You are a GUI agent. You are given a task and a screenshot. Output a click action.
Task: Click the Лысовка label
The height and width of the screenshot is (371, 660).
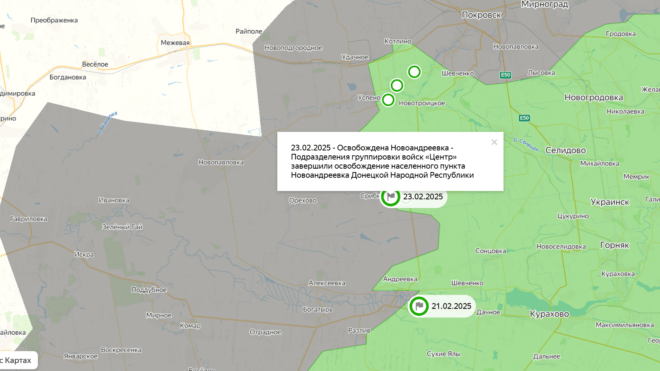pos(541,73)
